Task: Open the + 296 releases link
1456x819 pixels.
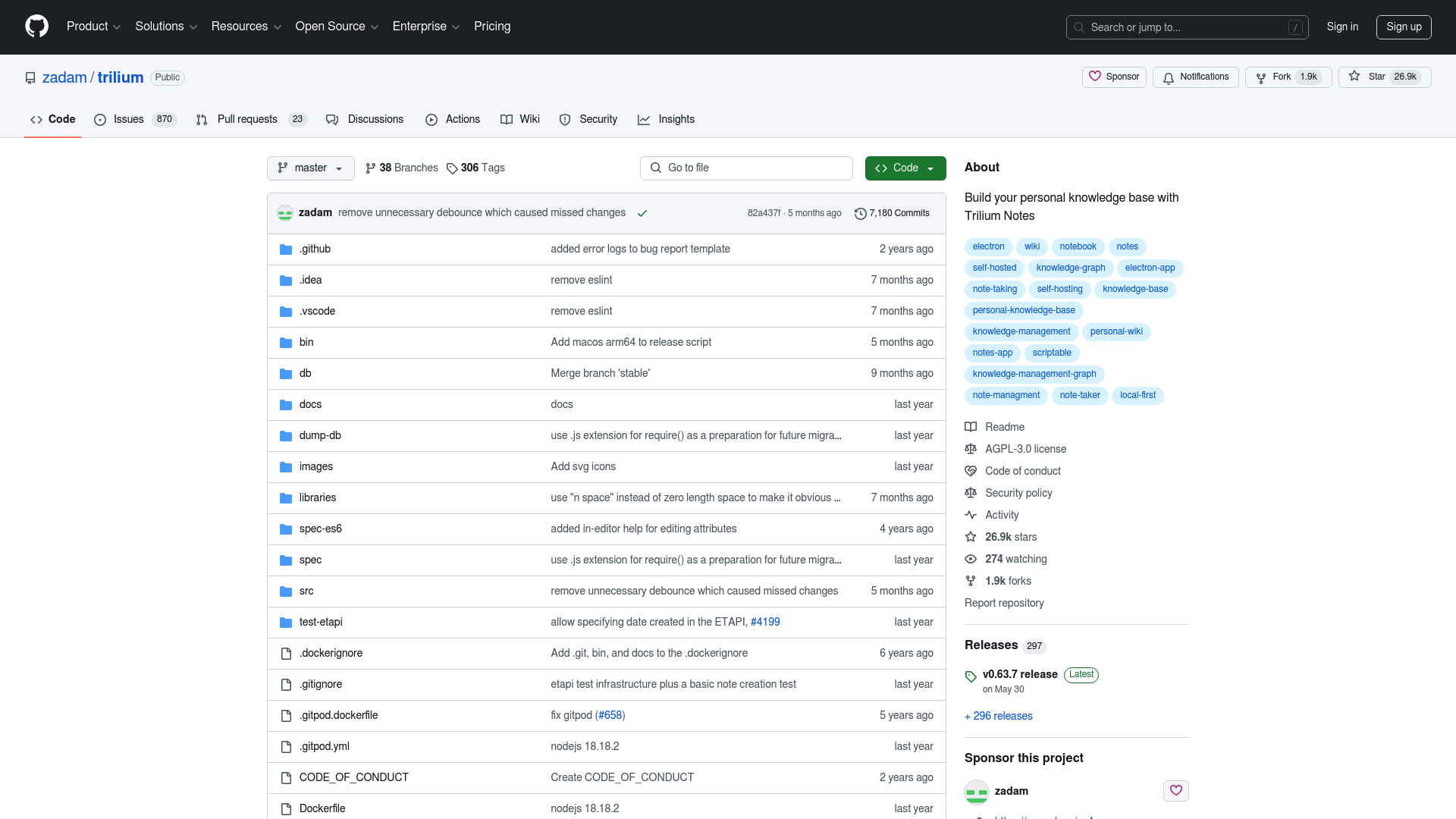Action: point(998,717)
